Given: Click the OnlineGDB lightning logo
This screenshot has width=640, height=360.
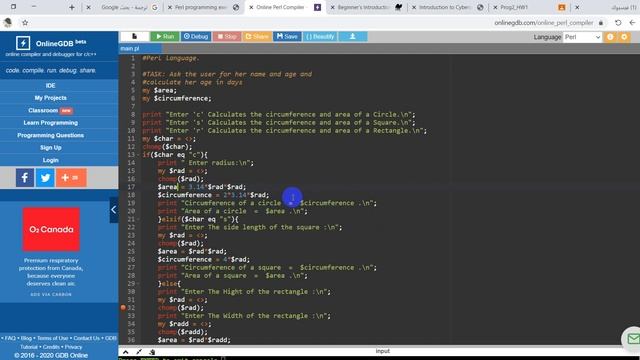Looking at the screenshot, I should click(x=23, y=43).
